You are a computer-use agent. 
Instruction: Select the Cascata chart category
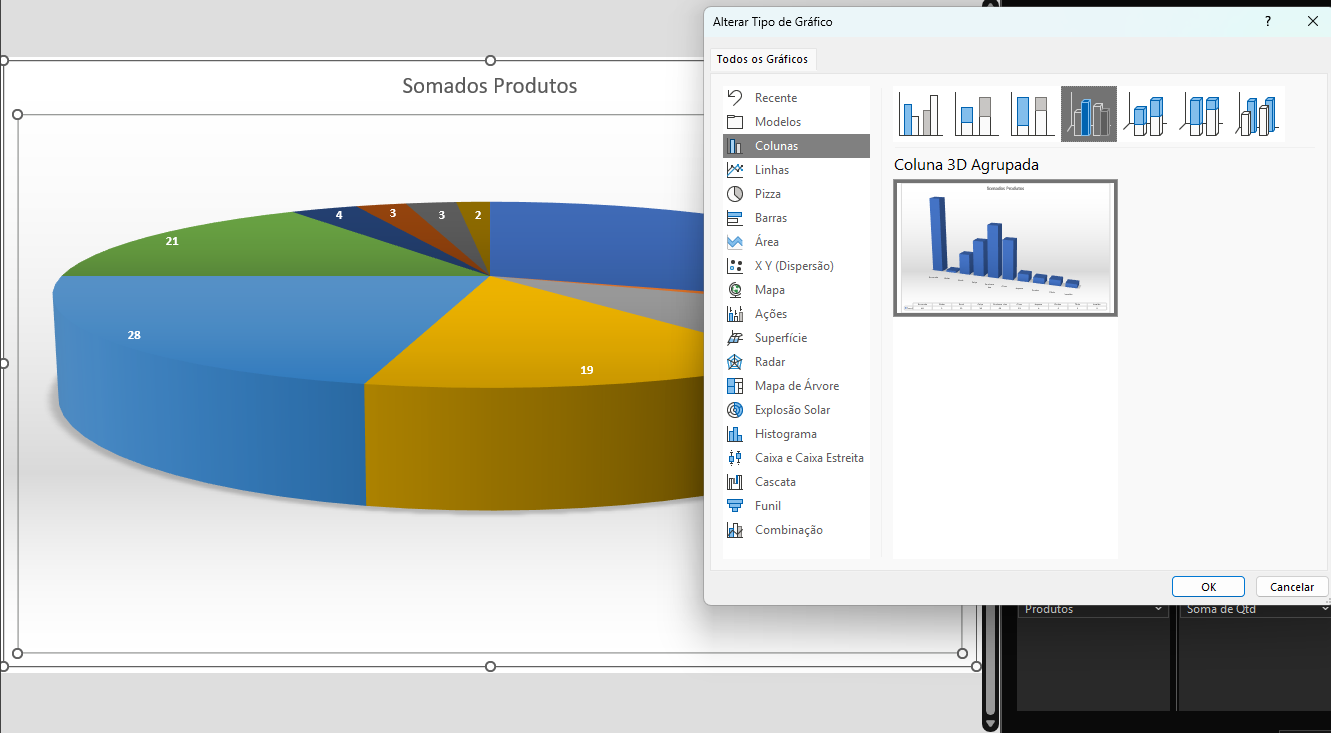click(796, 482)
